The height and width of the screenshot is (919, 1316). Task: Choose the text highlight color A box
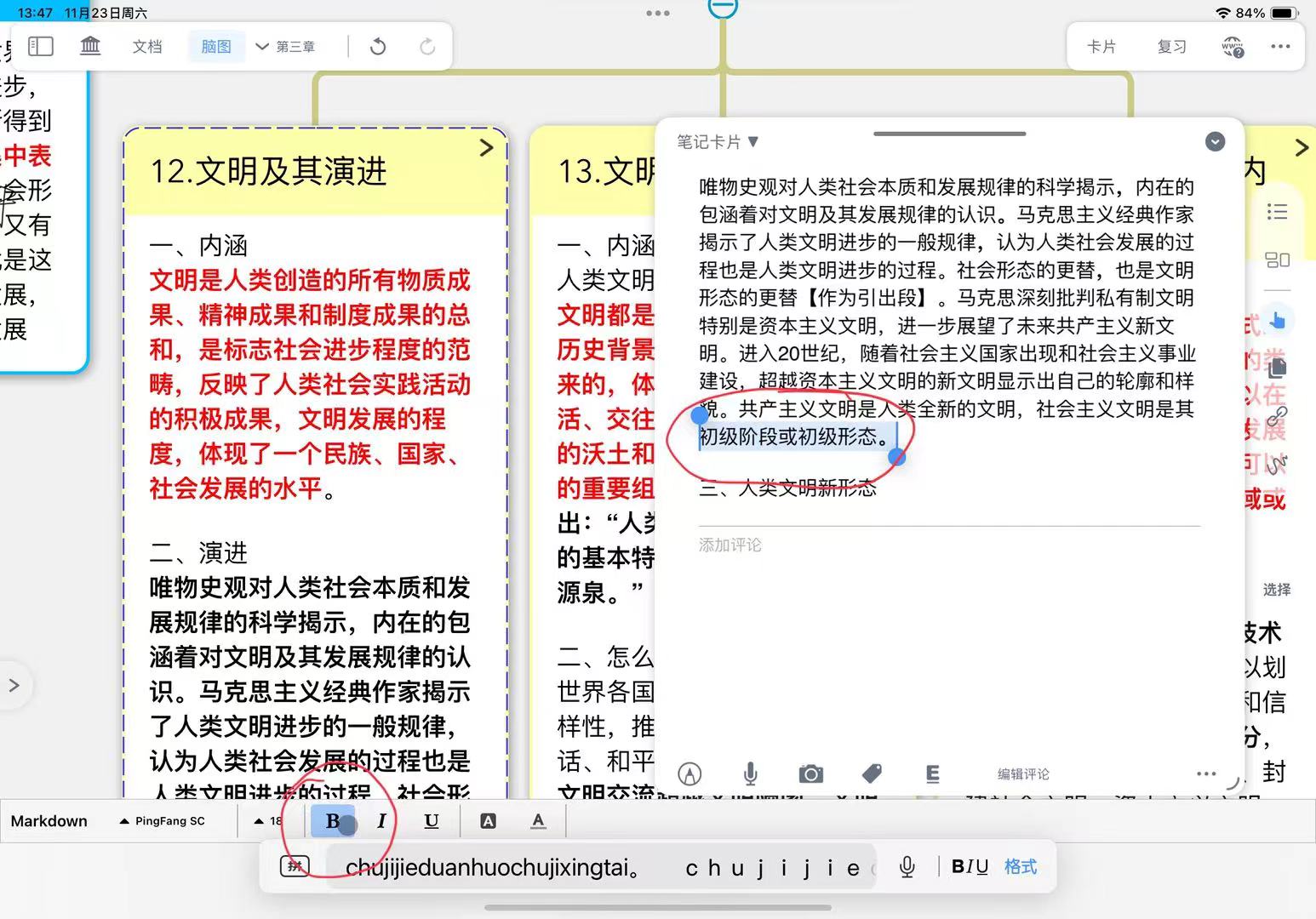tap(488, 821)
